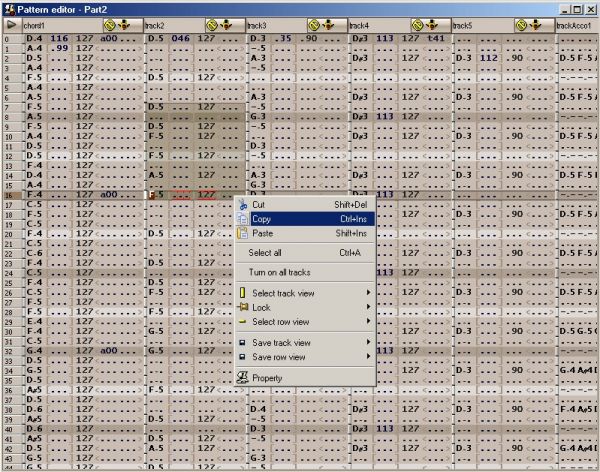Select row 32 number in the row gutter
The image size is (600, 472).
(x=7, y=350)
